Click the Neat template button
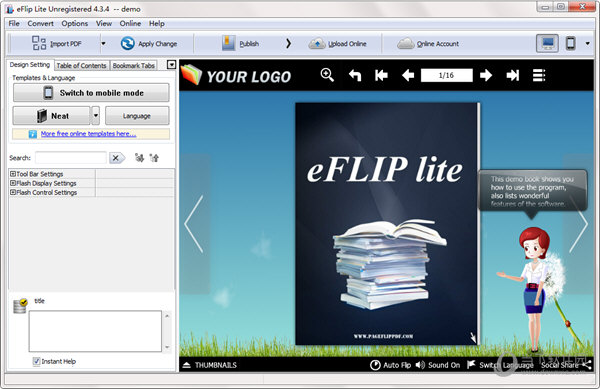 pyautogui.click(x=51, y=116)
